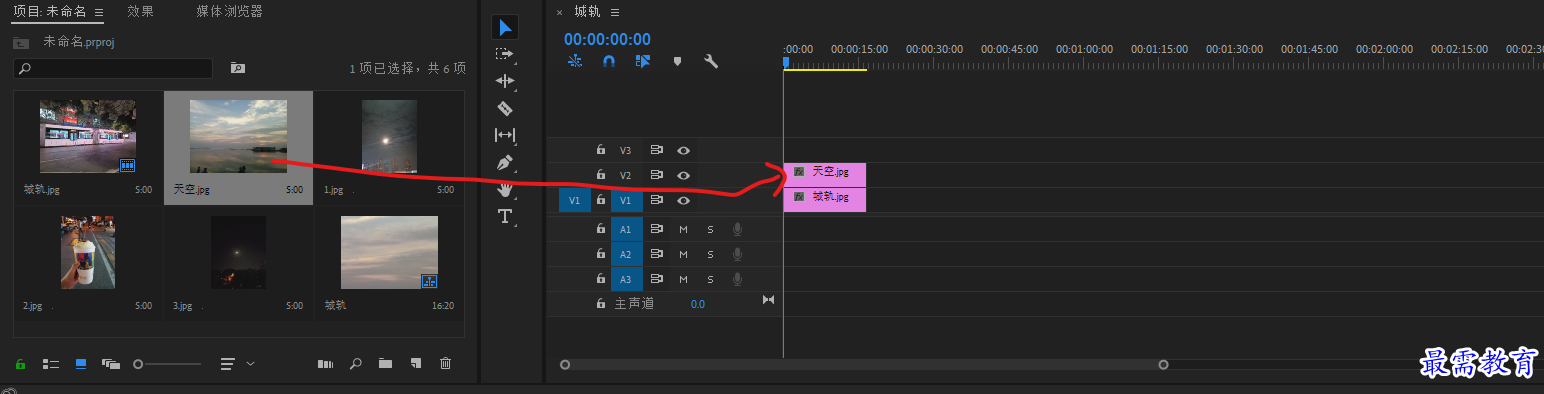
Task: Click the New Item icon
Action: [416, 364]
